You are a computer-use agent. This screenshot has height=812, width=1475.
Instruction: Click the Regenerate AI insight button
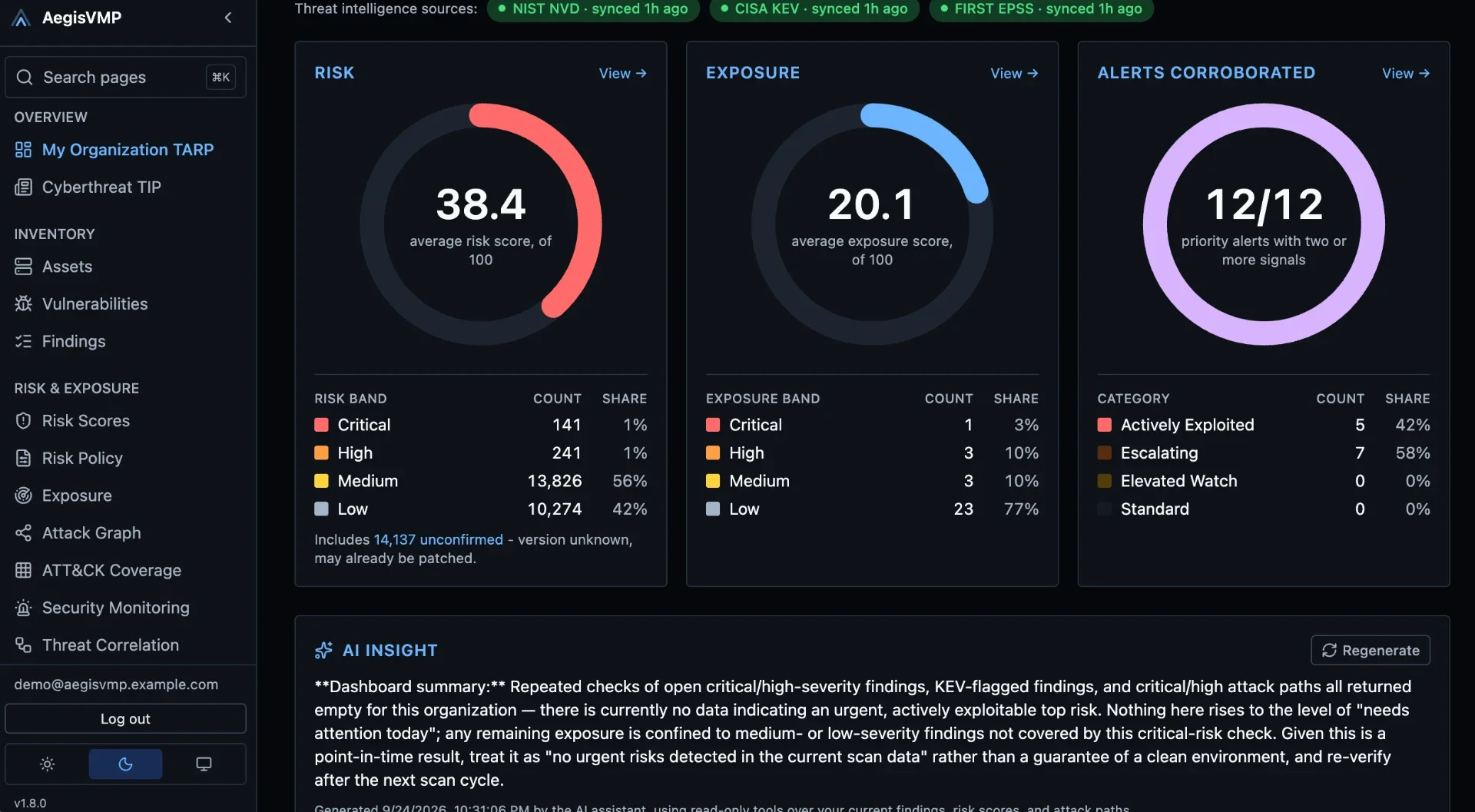pos(1370,650)
